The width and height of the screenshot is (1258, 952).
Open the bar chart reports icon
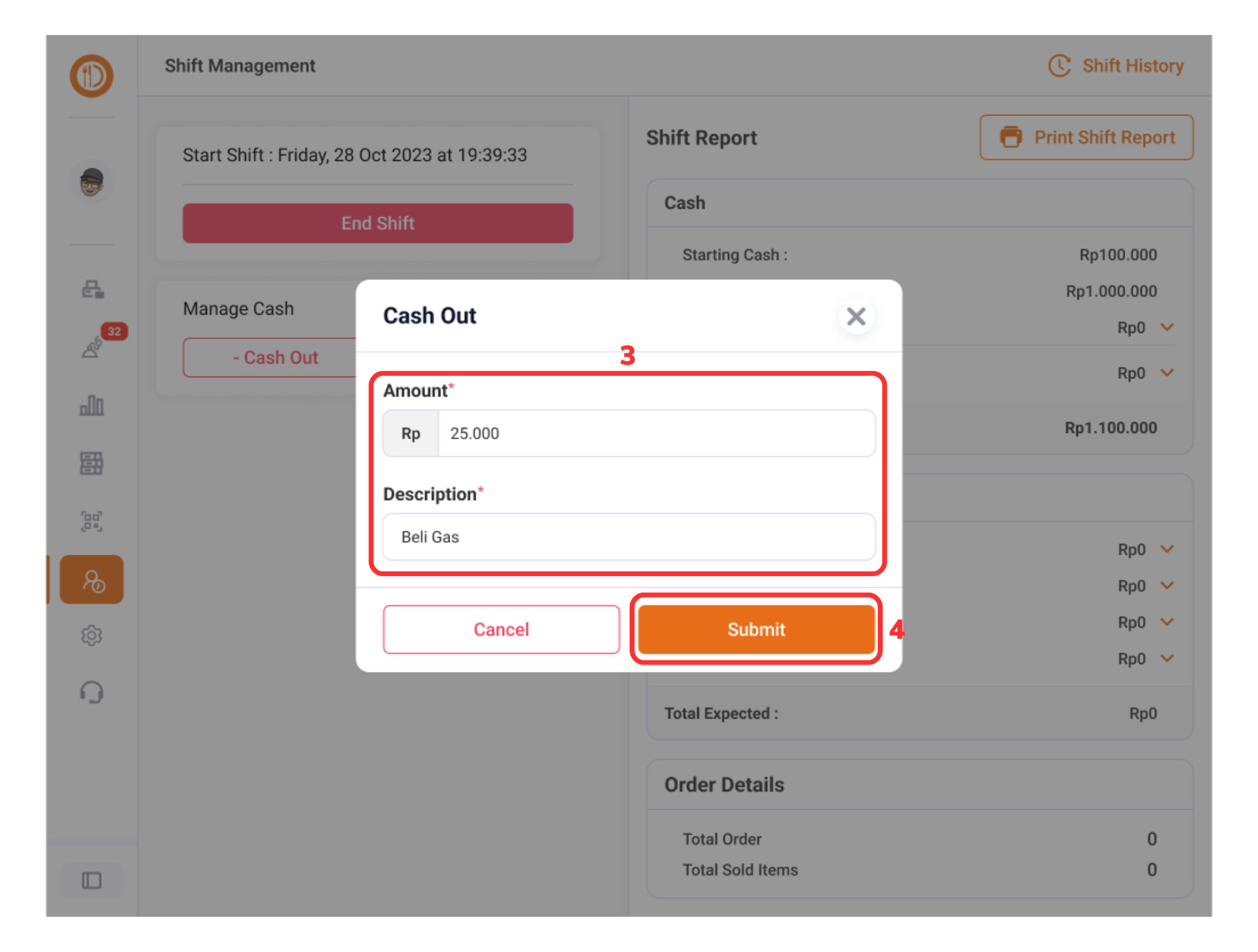pos(92,405)
